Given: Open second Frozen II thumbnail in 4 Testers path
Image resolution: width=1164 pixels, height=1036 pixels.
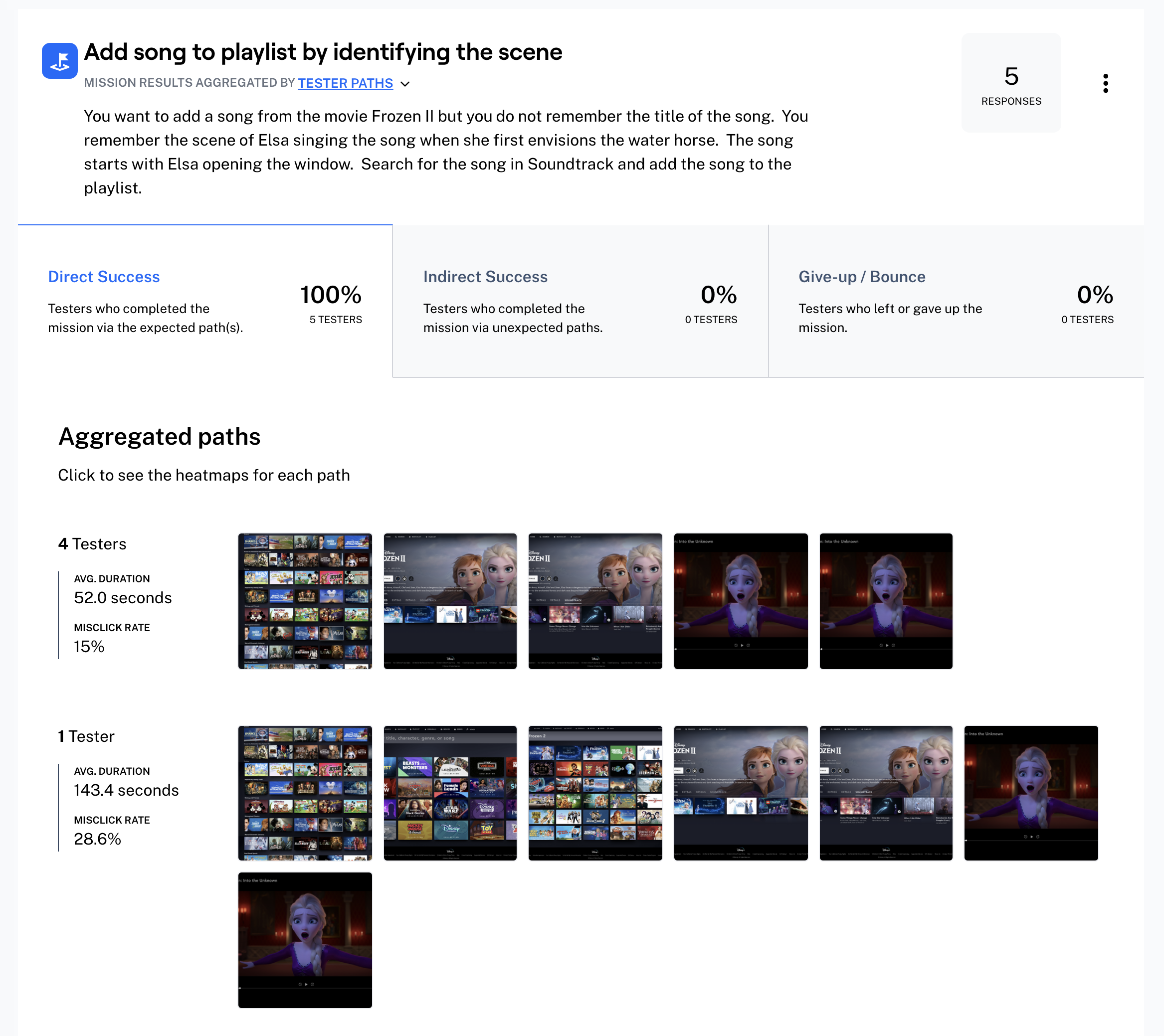Looking at the screenshot, I should pos(450,601).
